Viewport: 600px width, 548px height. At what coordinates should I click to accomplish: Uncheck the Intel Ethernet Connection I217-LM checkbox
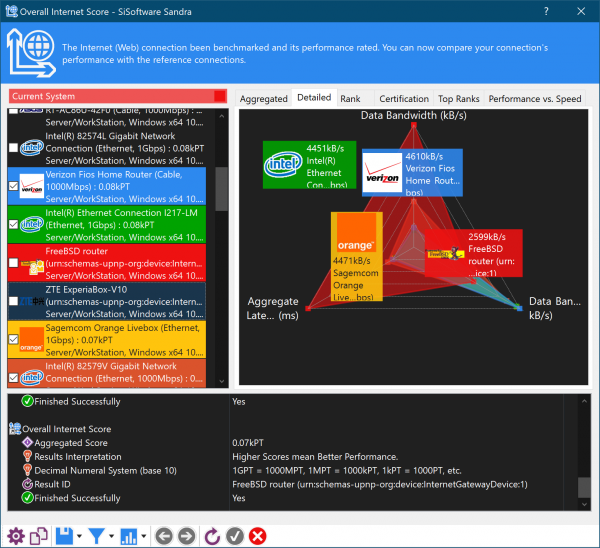coord(13,224)
